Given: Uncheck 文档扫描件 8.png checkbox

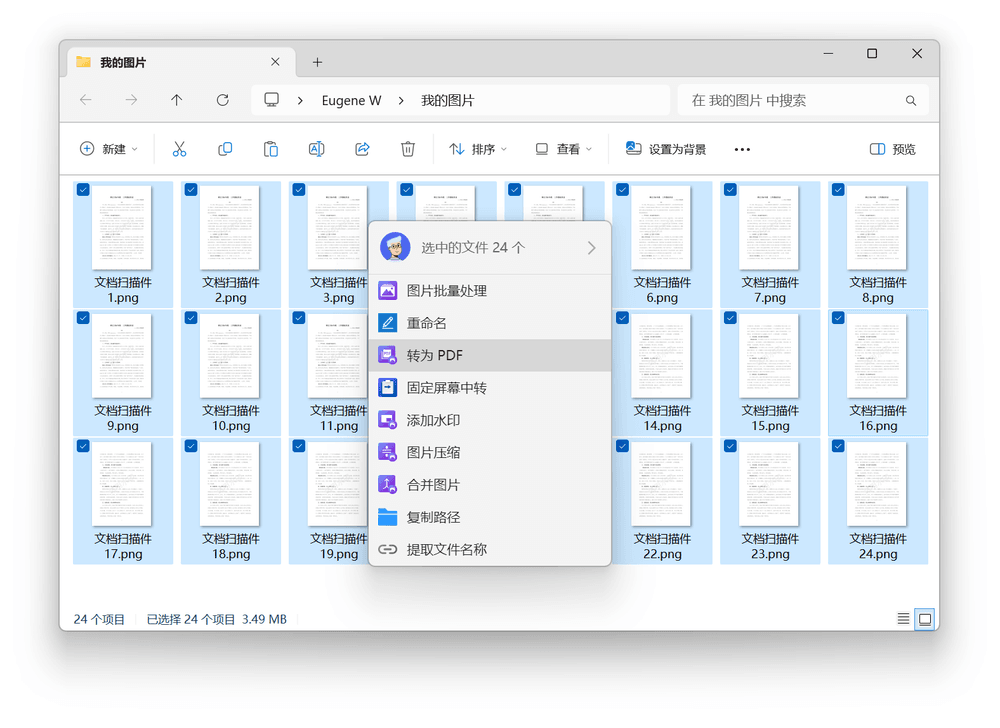Looking at the screenshot, I should (x=838, y=189).
